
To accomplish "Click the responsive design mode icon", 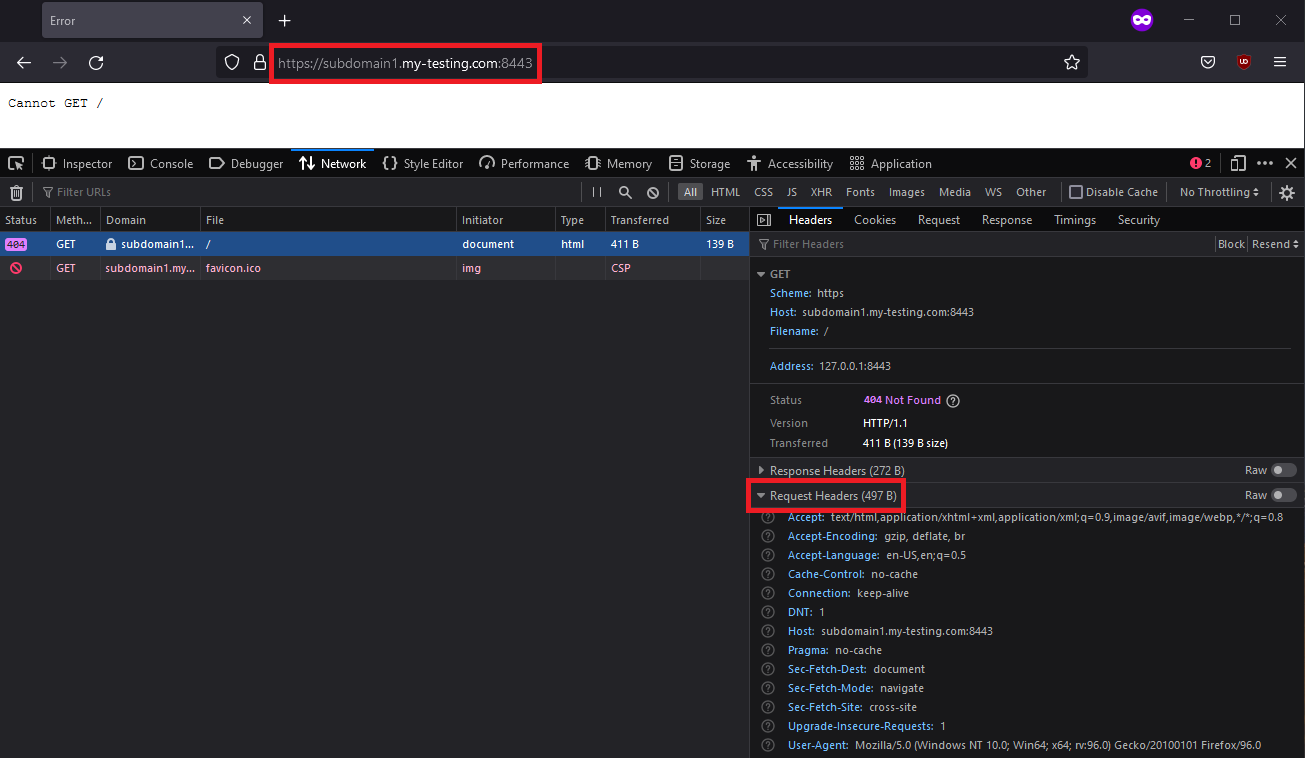I will tap(1238, 164).
